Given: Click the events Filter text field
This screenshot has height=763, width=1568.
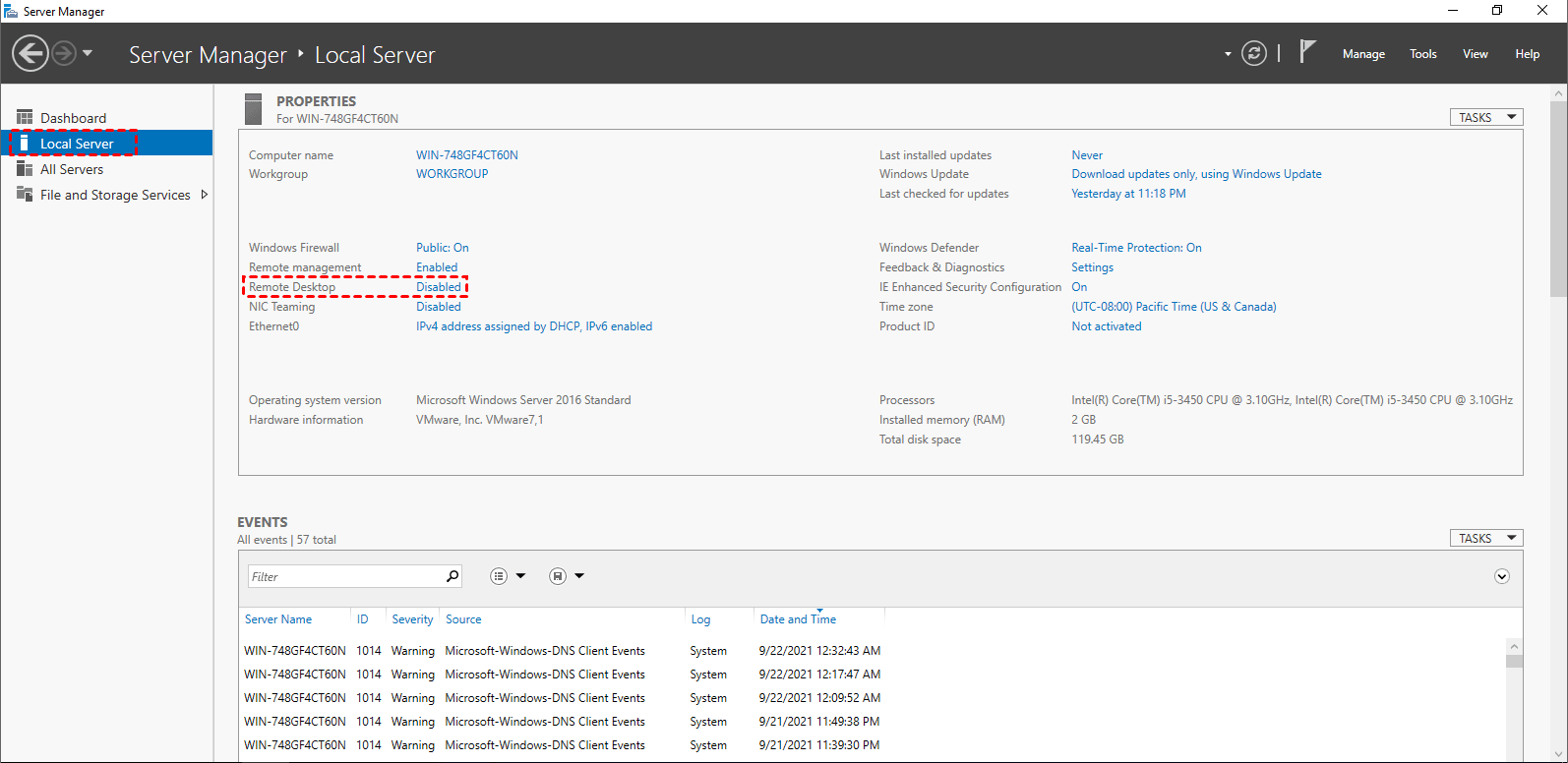Looking at the screenshot, I should tap(344, 576).
